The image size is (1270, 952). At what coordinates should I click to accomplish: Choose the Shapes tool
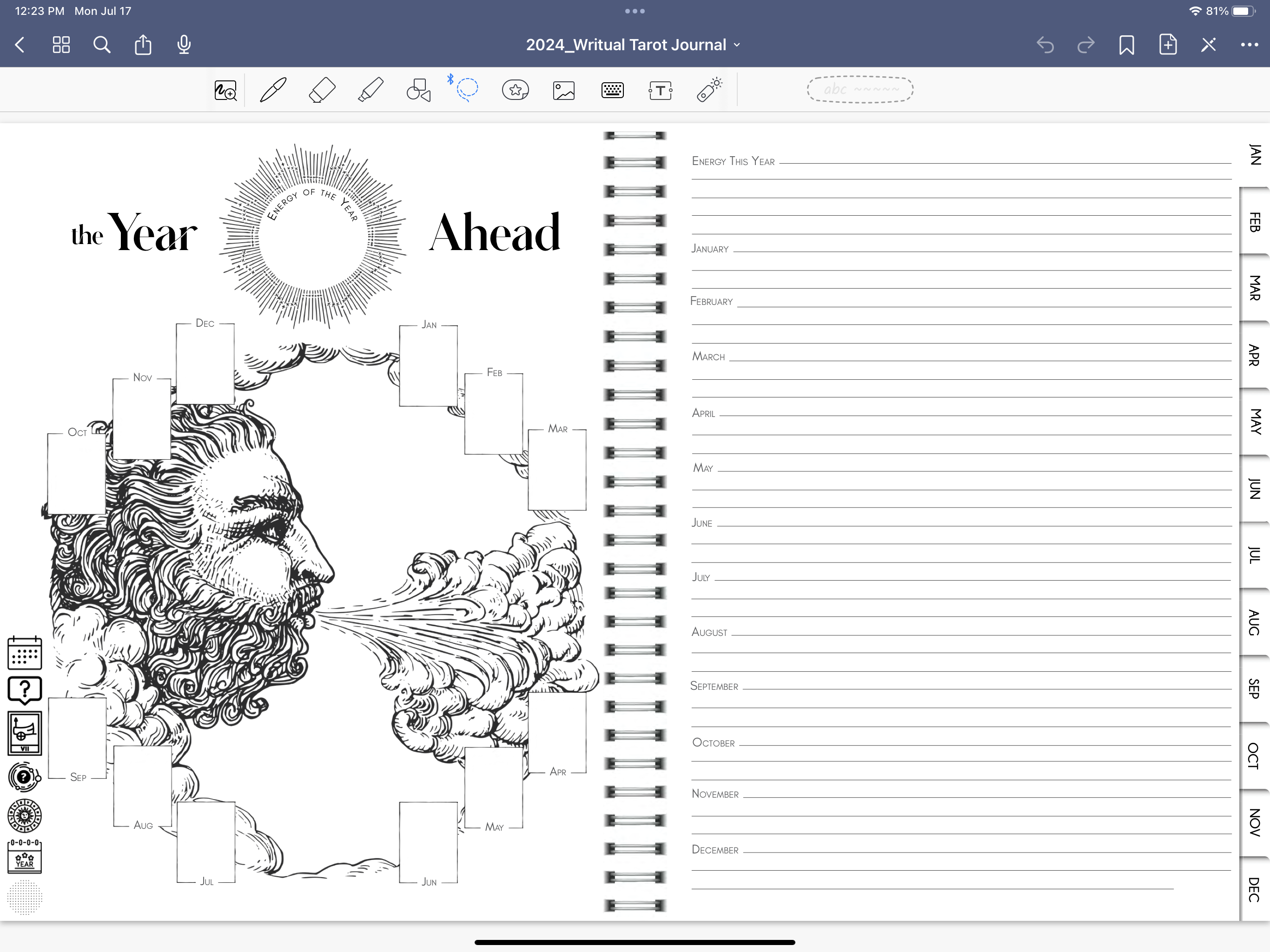pyautogui.click(x=418, y=90)
